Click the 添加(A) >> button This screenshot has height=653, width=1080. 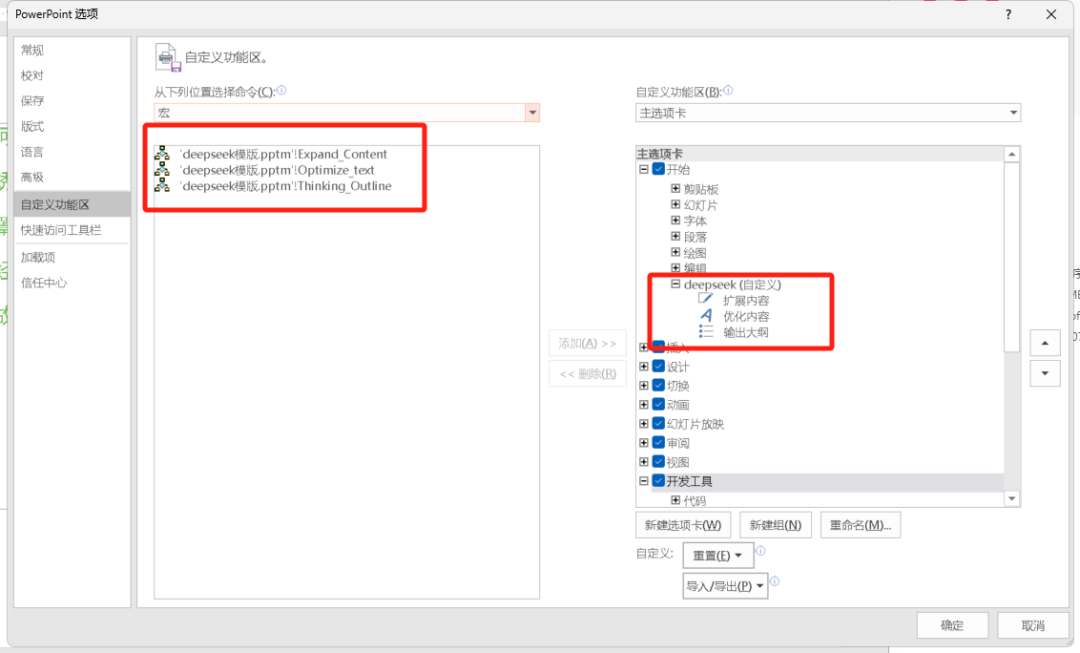[x=588, y=343]
